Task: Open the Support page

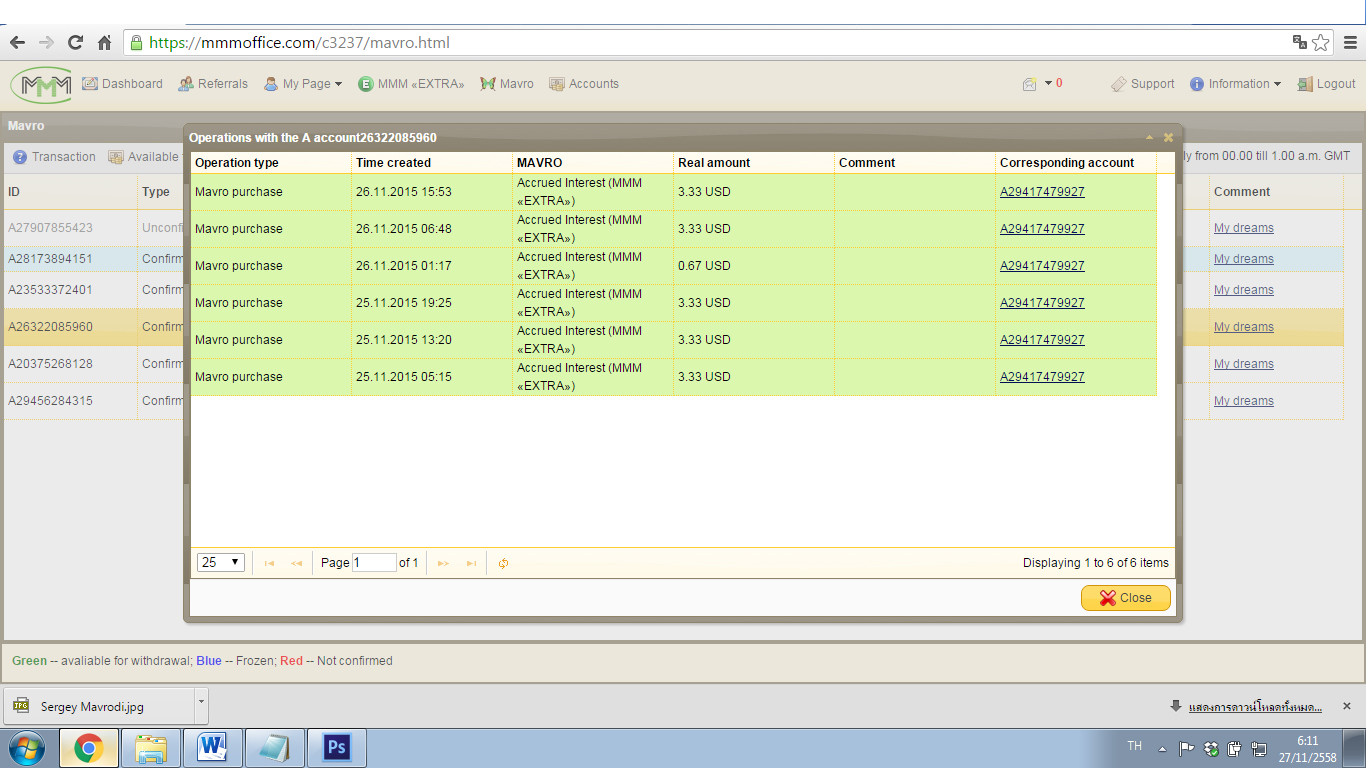Action: tap(1143, 84)
